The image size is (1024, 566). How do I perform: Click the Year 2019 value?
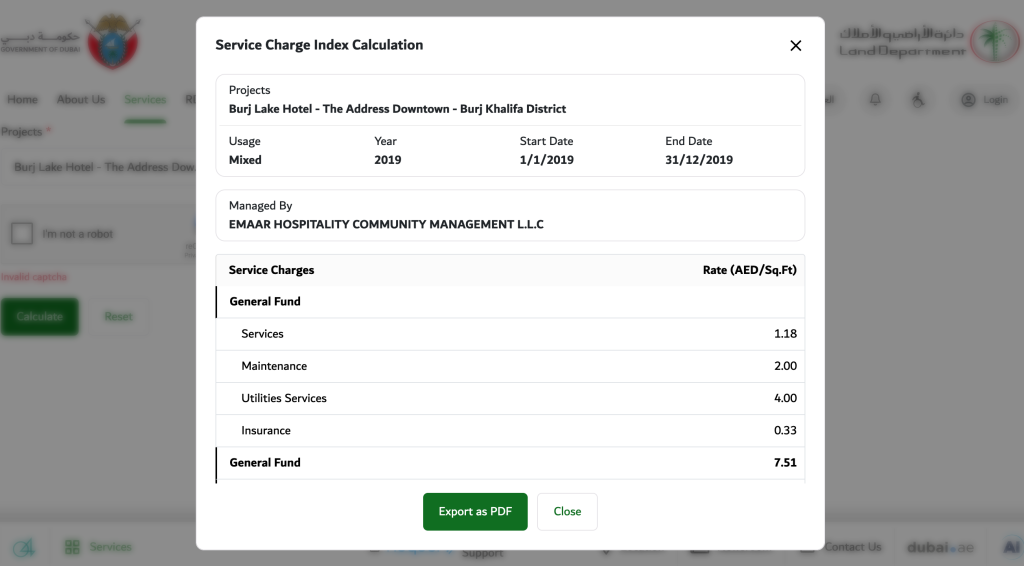point(387,160)
